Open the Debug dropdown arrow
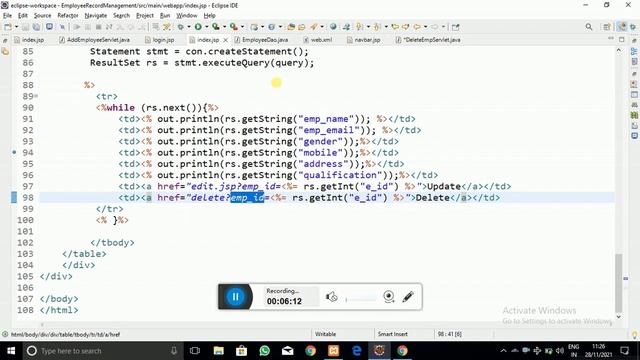This screenshot has height=360, width=640. pos(188,27)
